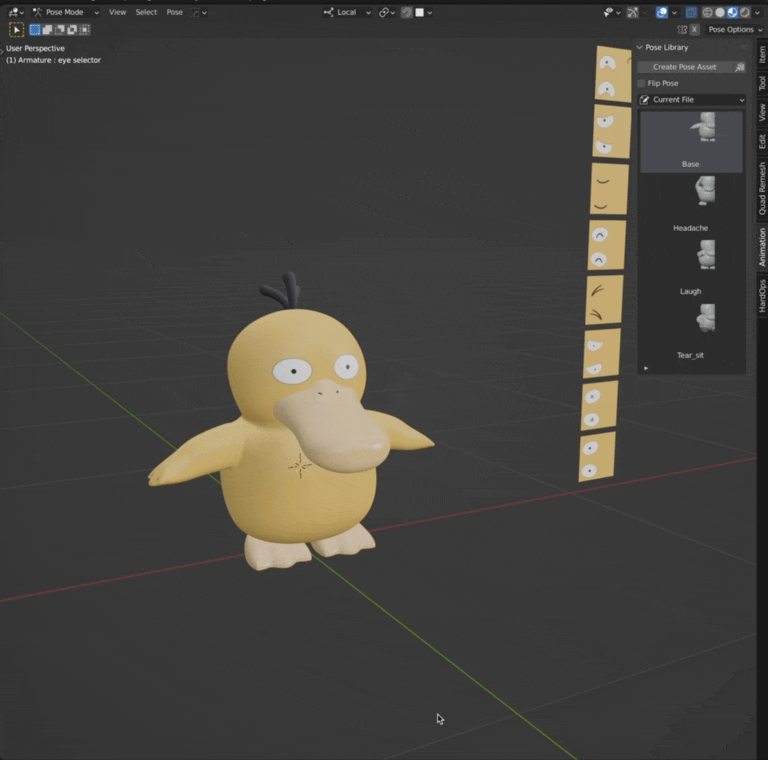Choose invert selection mode icon
Image resolution: width=768 pixels, height=760 pixels.
tap(72, 30)
